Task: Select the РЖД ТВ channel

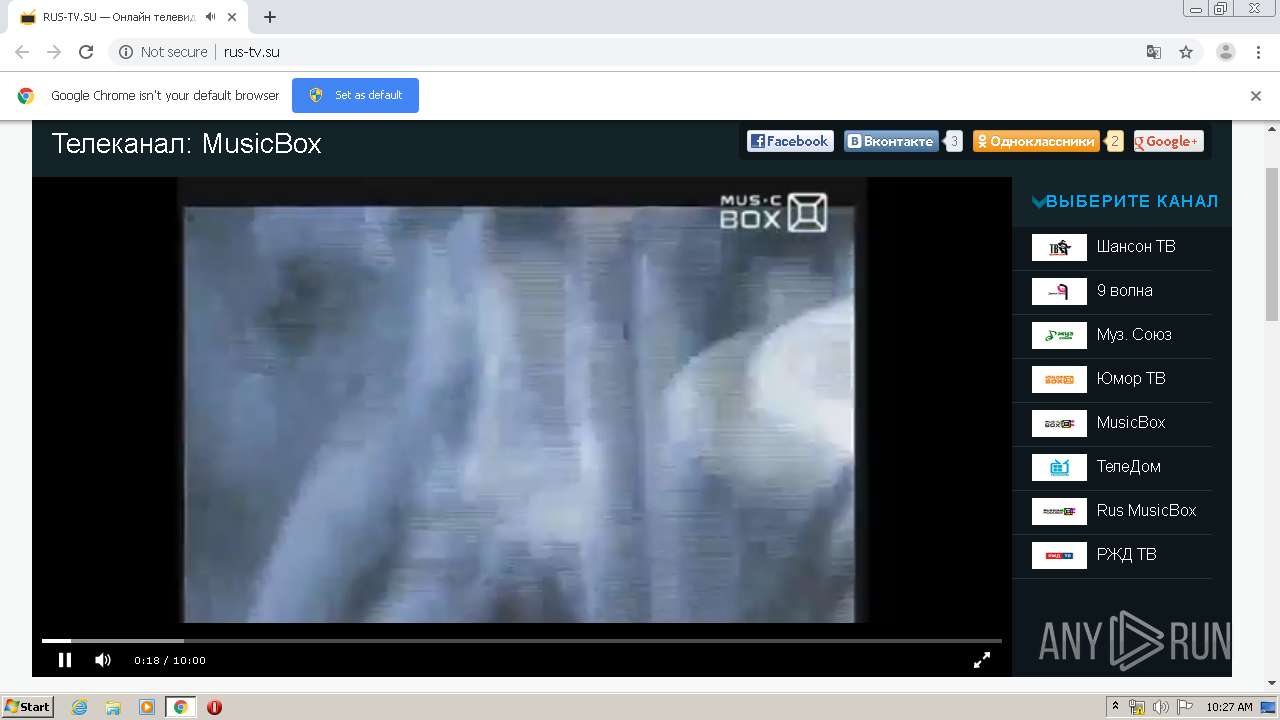Action: 1127,555
